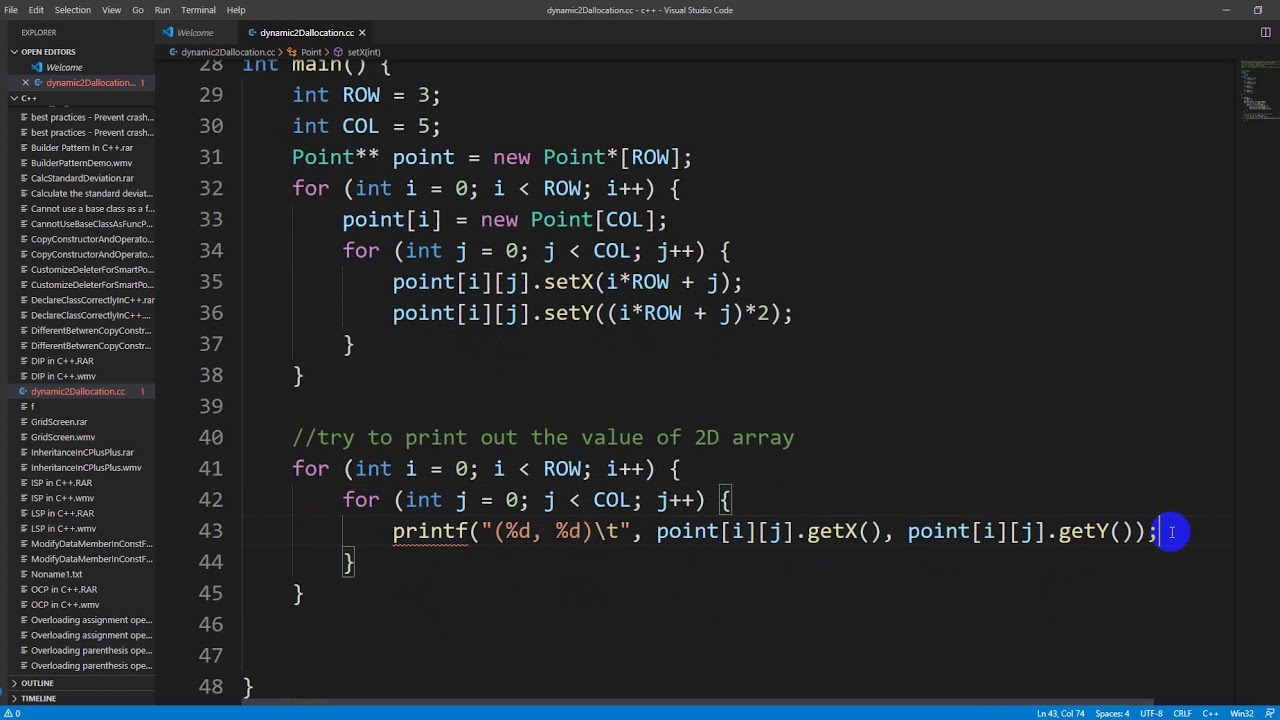The width and height of the screenshot is (1280, 720).
Task: Open DIP in C++.wmv file
Action: (x=63, y=376)
